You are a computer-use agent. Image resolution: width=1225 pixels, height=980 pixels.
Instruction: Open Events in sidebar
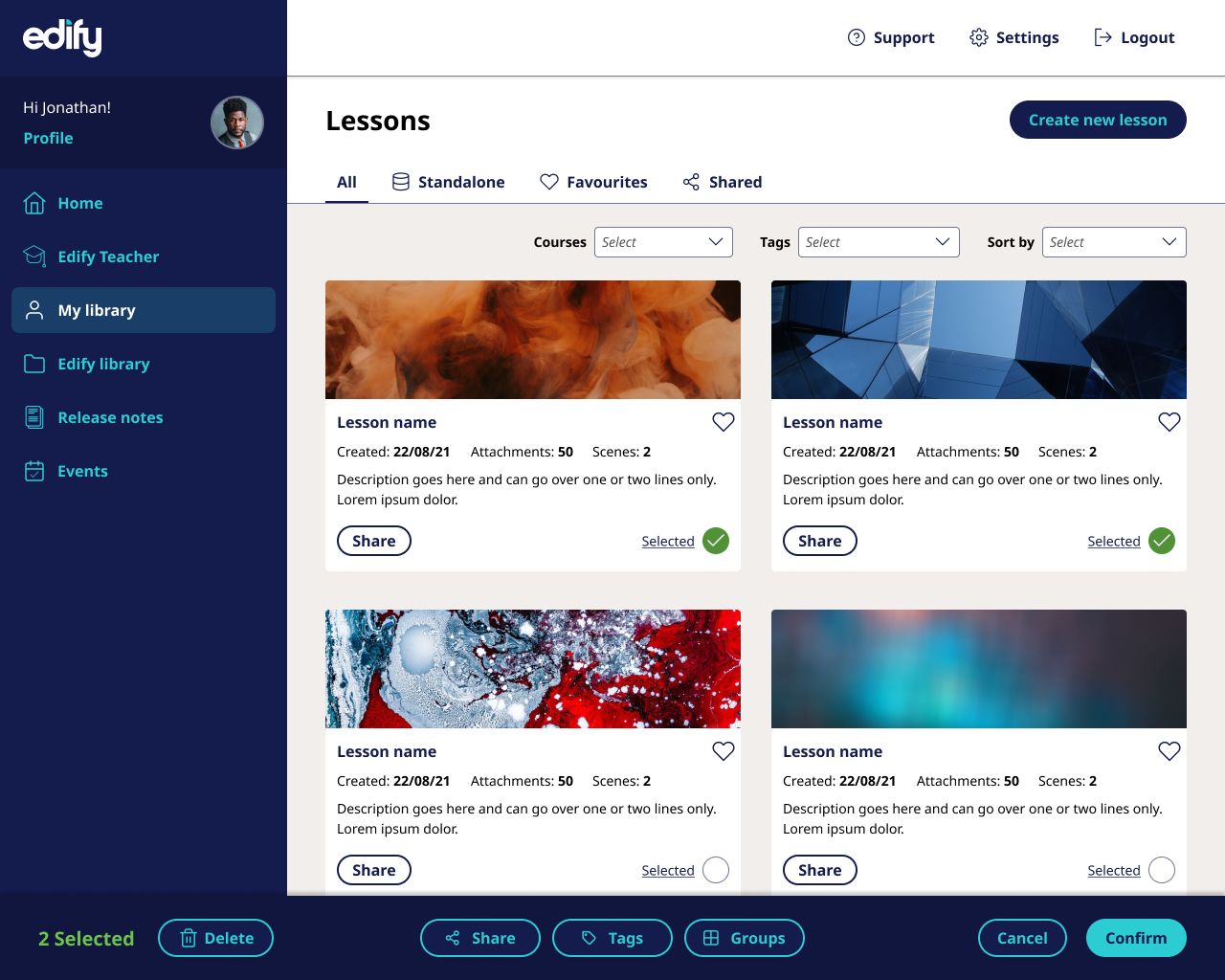(x=144, y=471)
